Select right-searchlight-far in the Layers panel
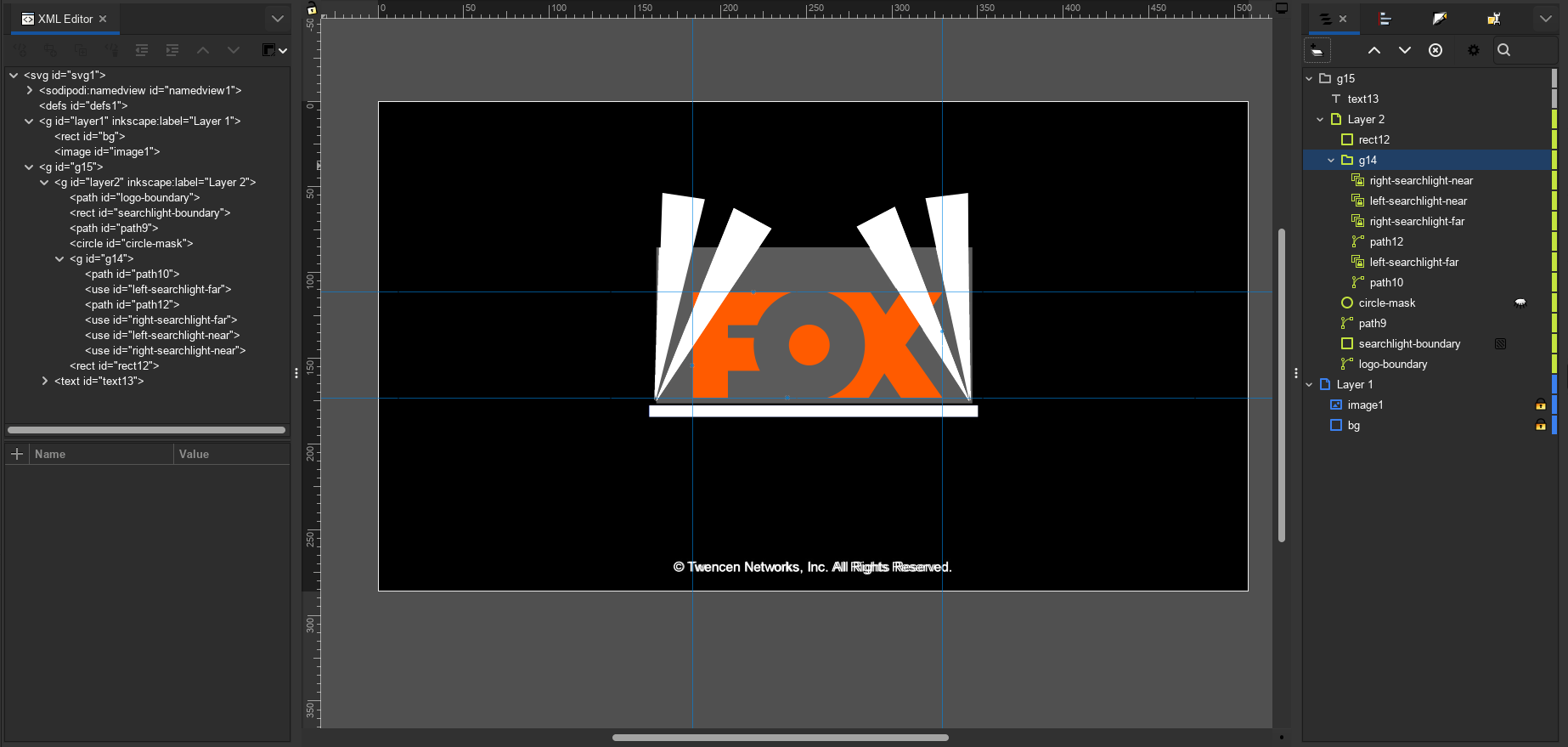Image resolution: width=1568 pixels, height=747 pixels. pyautogui.click(x=1417, y=222)
